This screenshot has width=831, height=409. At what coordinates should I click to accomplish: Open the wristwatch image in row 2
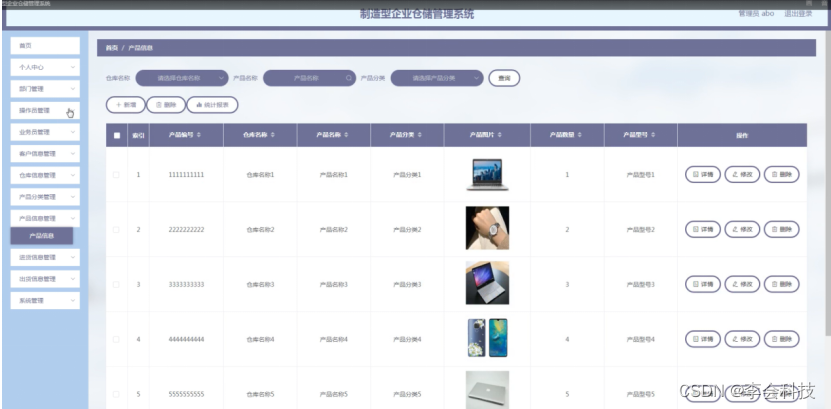pyautogui.click(x=487, y=228)
